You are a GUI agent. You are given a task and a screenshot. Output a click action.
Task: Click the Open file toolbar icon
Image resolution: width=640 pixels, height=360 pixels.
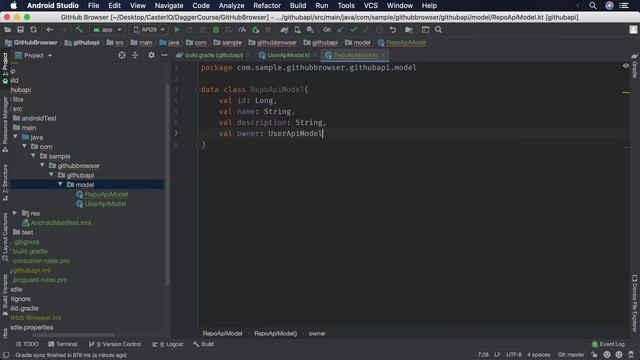[7, 30]
